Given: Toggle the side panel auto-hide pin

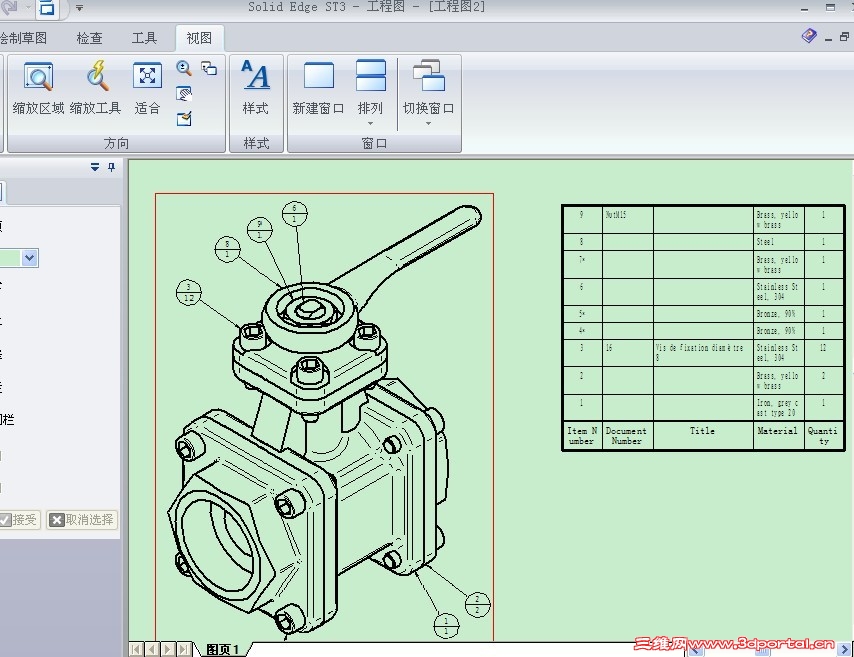Looking at the screenshot, I should tap(112, 167).
